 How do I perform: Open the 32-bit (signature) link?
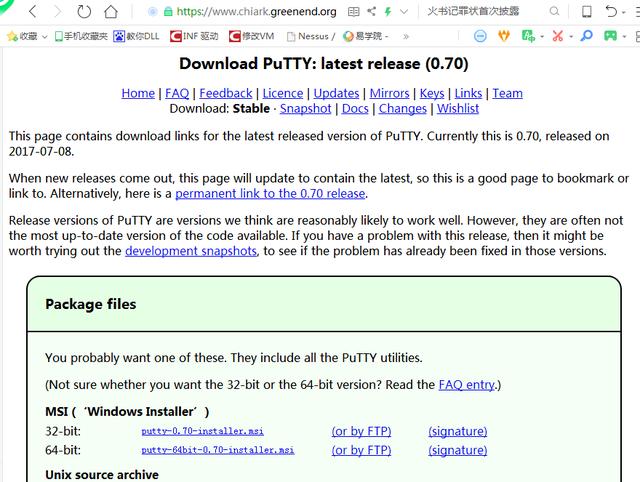click(x=458, y=431)
